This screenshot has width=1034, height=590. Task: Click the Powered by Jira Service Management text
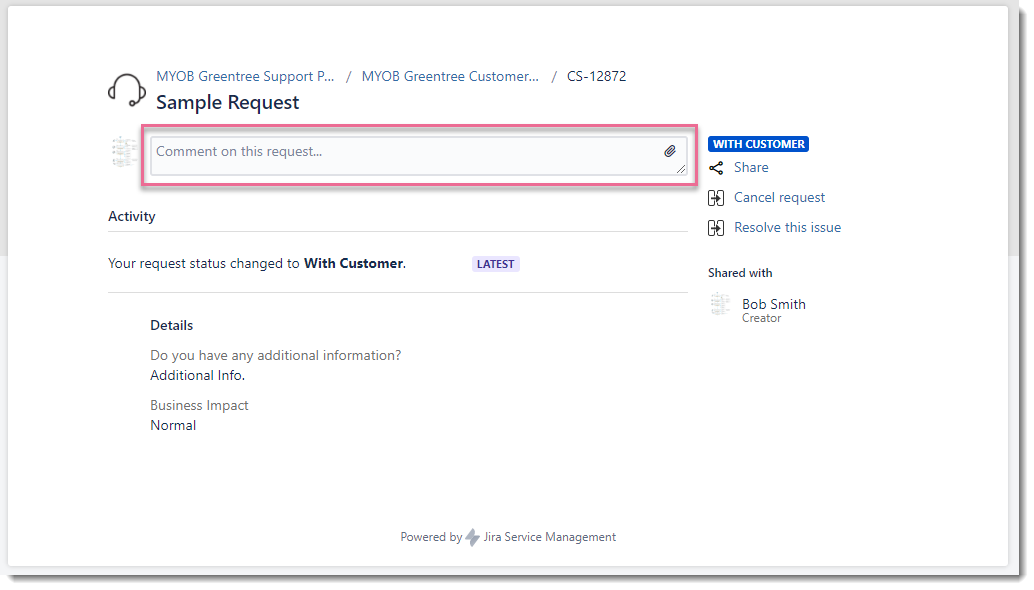[x=508, y=537]
